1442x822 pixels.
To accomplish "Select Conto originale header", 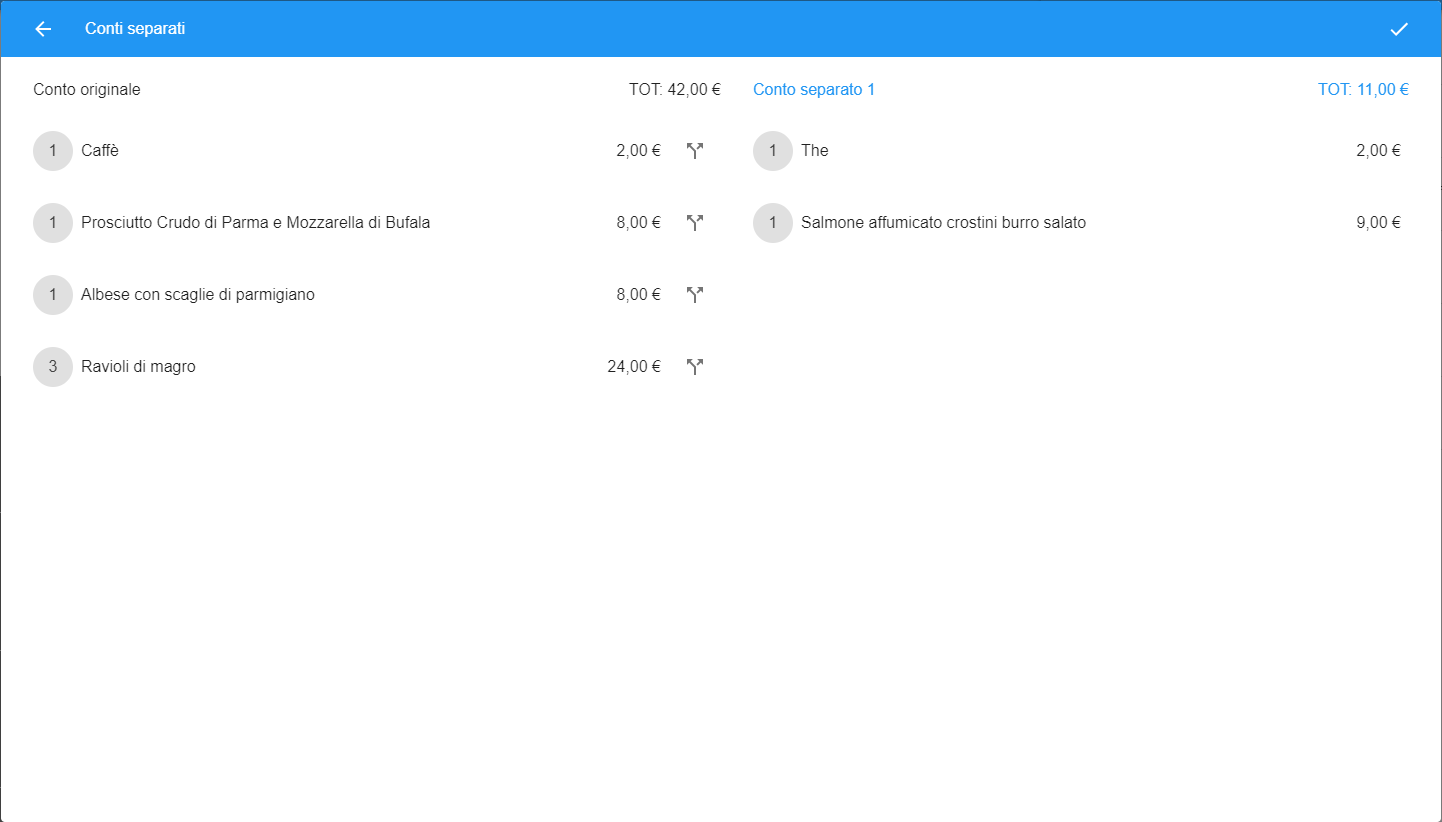I will [x=87, y=90].
